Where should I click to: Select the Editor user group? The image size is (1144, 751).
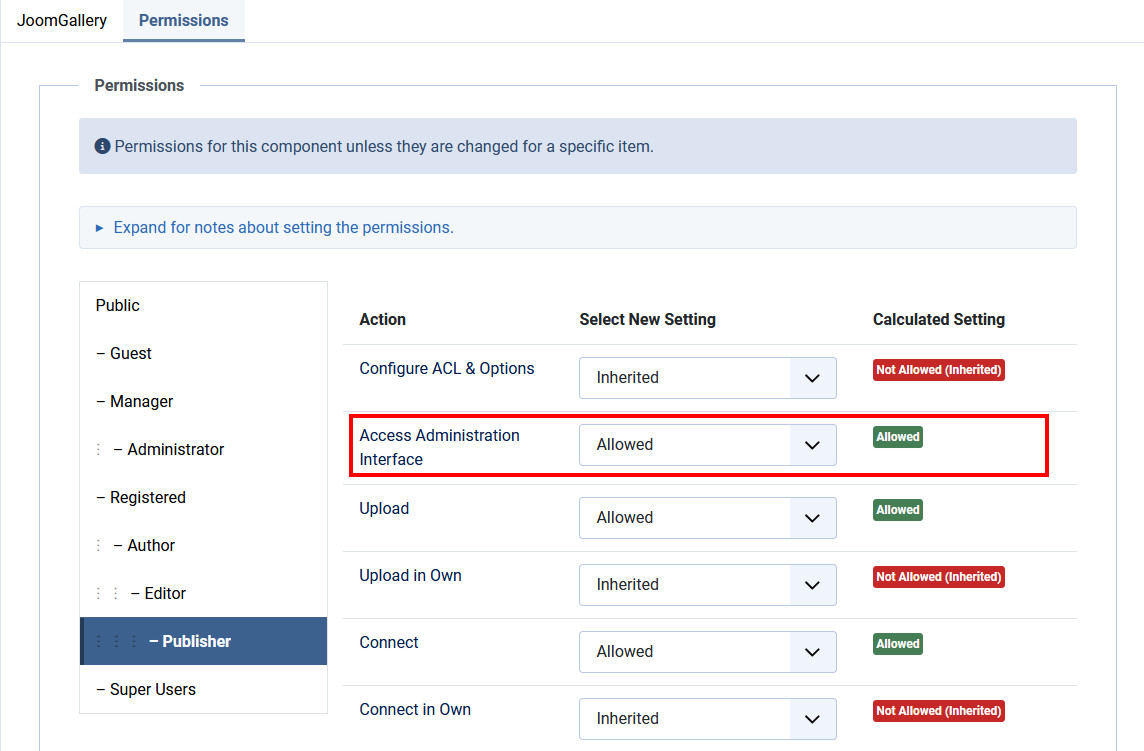pyautogui.click(x=204, y=593)
